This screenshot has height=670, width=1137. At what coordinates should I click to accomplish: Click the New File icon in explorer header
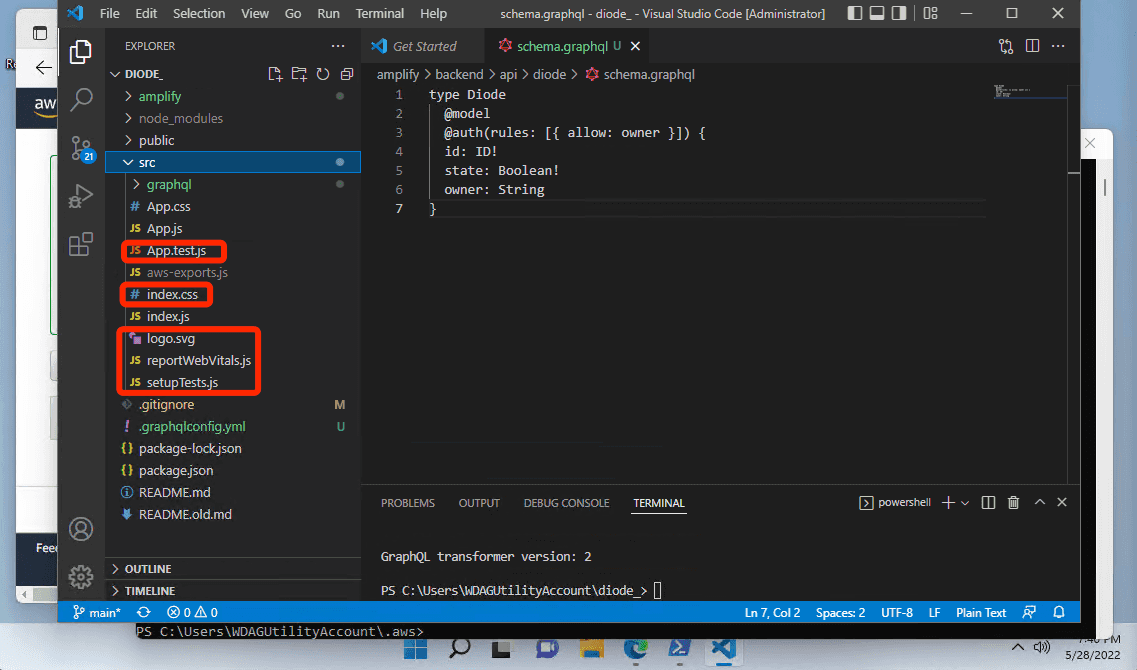[275, 74]
